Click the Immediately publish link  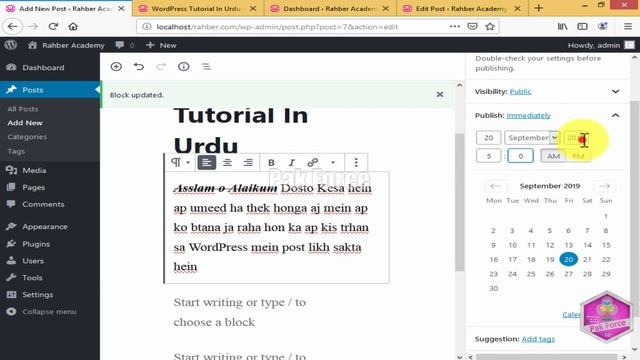pos(529,116)
